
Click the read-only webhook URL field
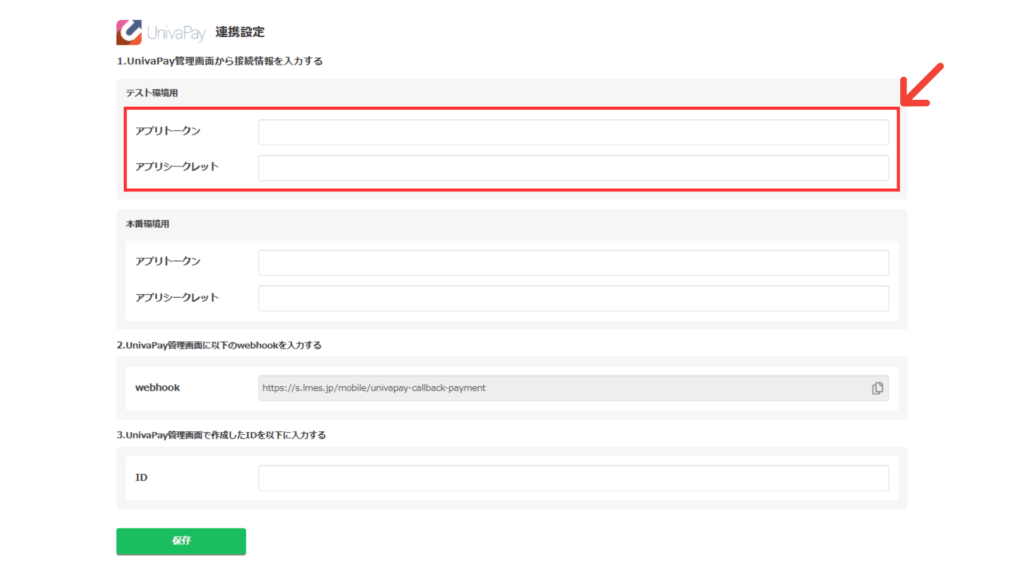click(560, 388)
